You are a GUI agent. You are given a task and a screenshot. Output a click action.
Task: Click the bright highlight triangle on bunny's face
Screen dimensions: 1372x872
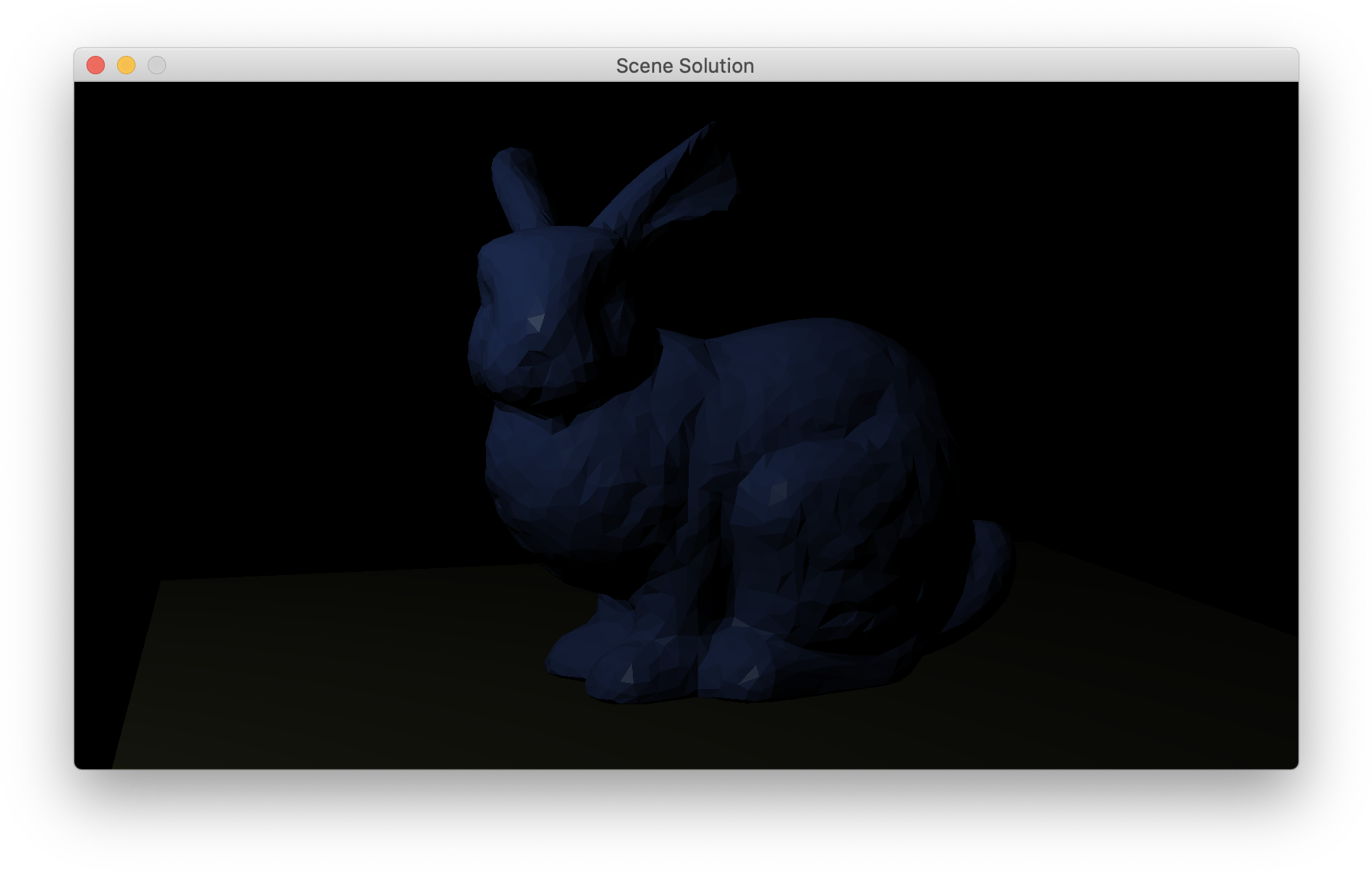(x=536, y=322)
